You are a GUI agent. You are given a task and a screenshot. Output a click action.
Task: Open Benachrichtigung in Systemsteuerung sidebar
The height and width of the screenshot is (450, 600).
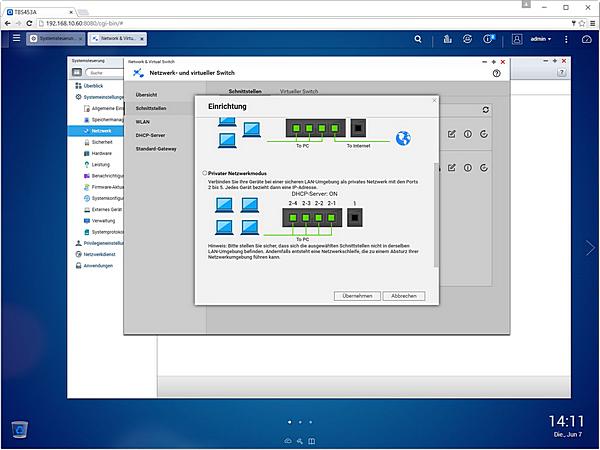pyautogui.click(x=103, y=176)
